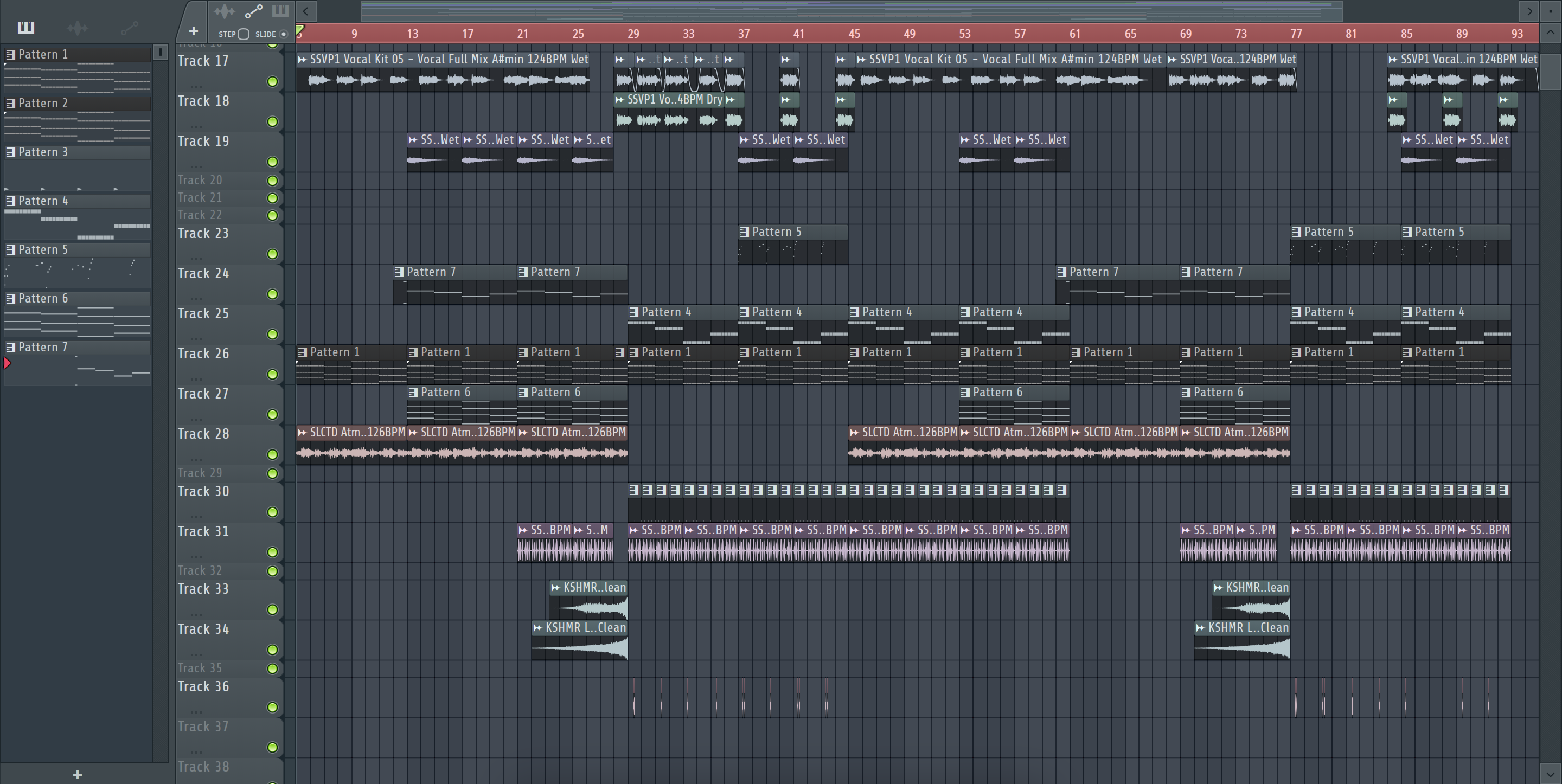The image size is (1562, 784).
Task: Click first Pattern 5 clip icon on Track 23
Action: pos(745,232)
